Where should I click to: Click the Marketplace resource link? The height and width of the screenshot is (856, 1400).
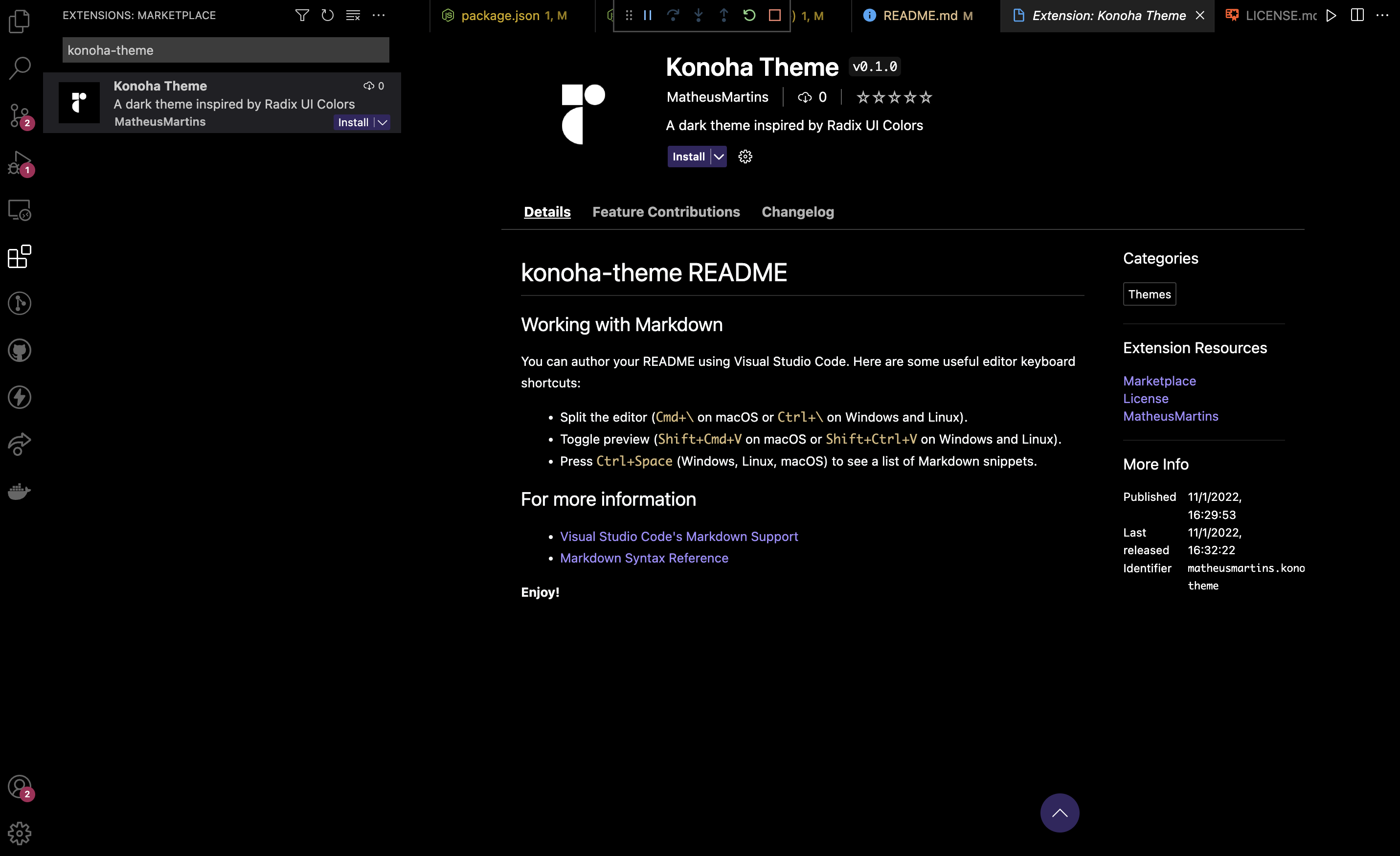[1159, 381]
